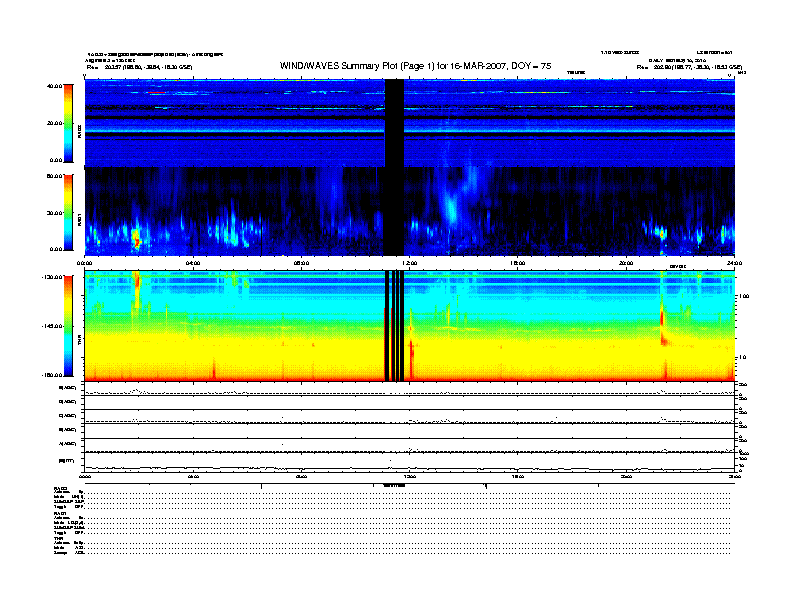
Task: Click the -130.00 label on TNR scale
Action: point(52,277)
